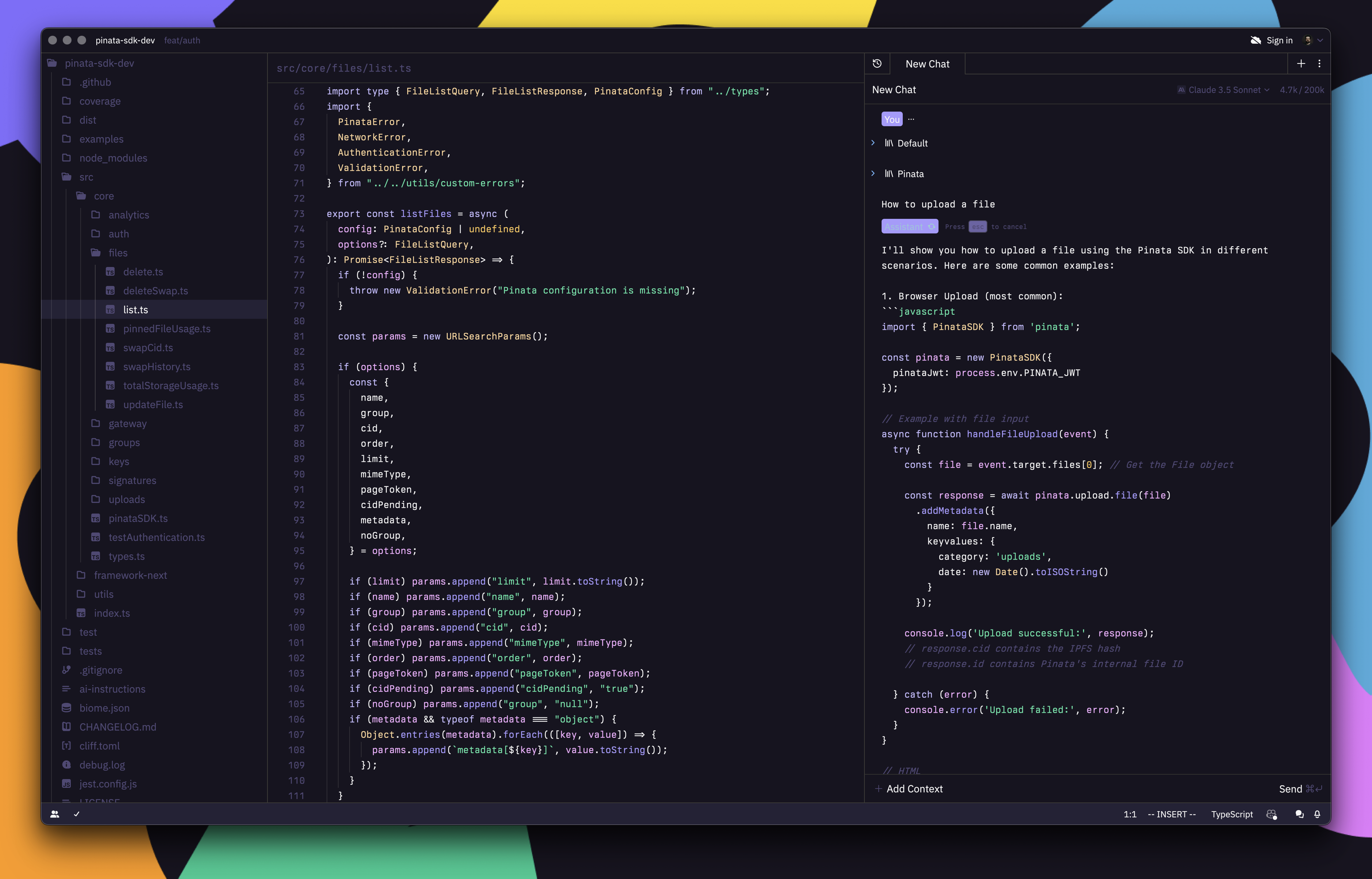Viewport: 1372px width, 879px height.
Task: Open the notifications bell icon
Action: click(x=1317, y=814)
